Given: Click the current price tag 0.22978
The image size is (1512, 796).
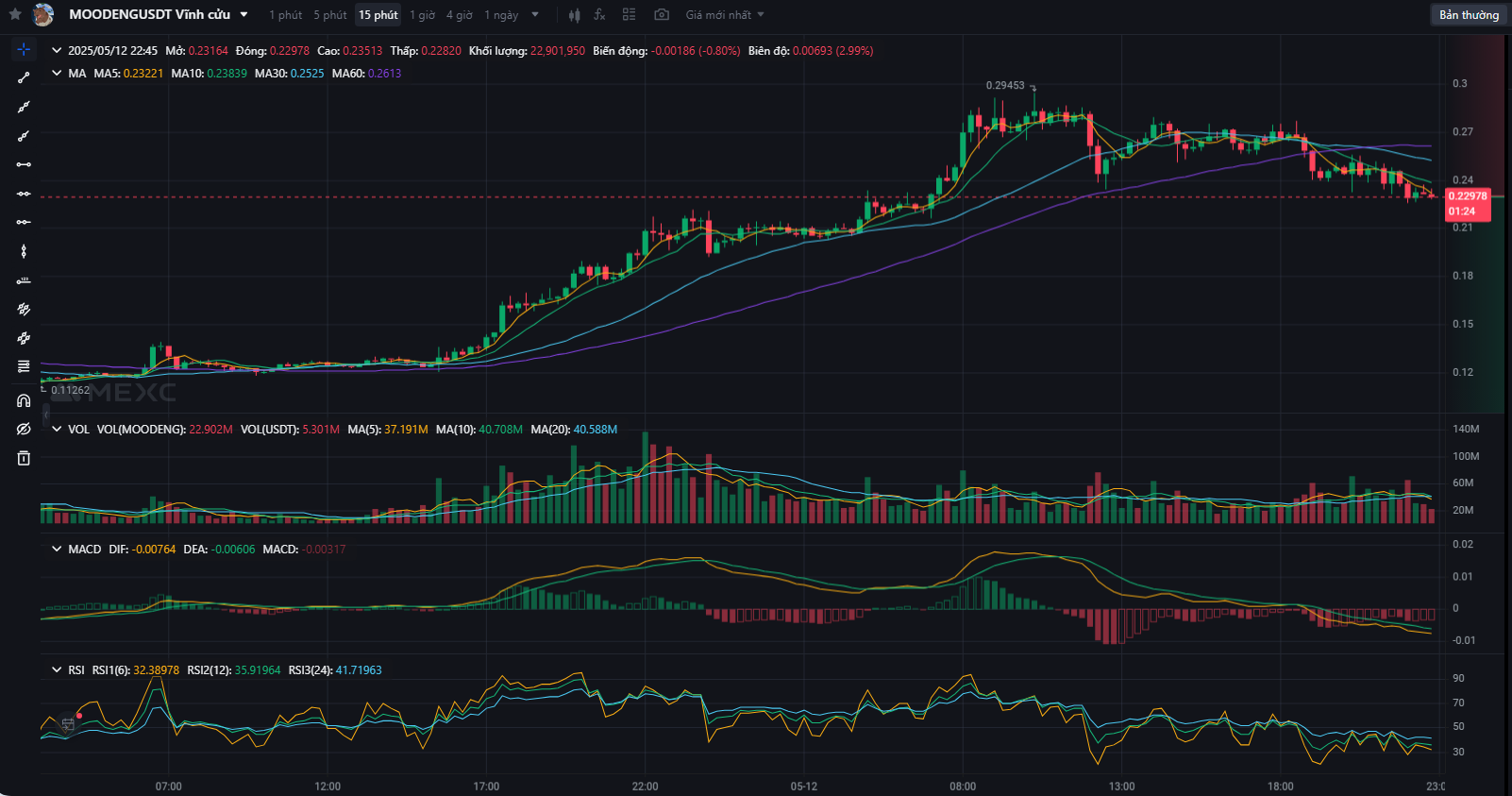Looking at the screenshot, I should 1468,196.
